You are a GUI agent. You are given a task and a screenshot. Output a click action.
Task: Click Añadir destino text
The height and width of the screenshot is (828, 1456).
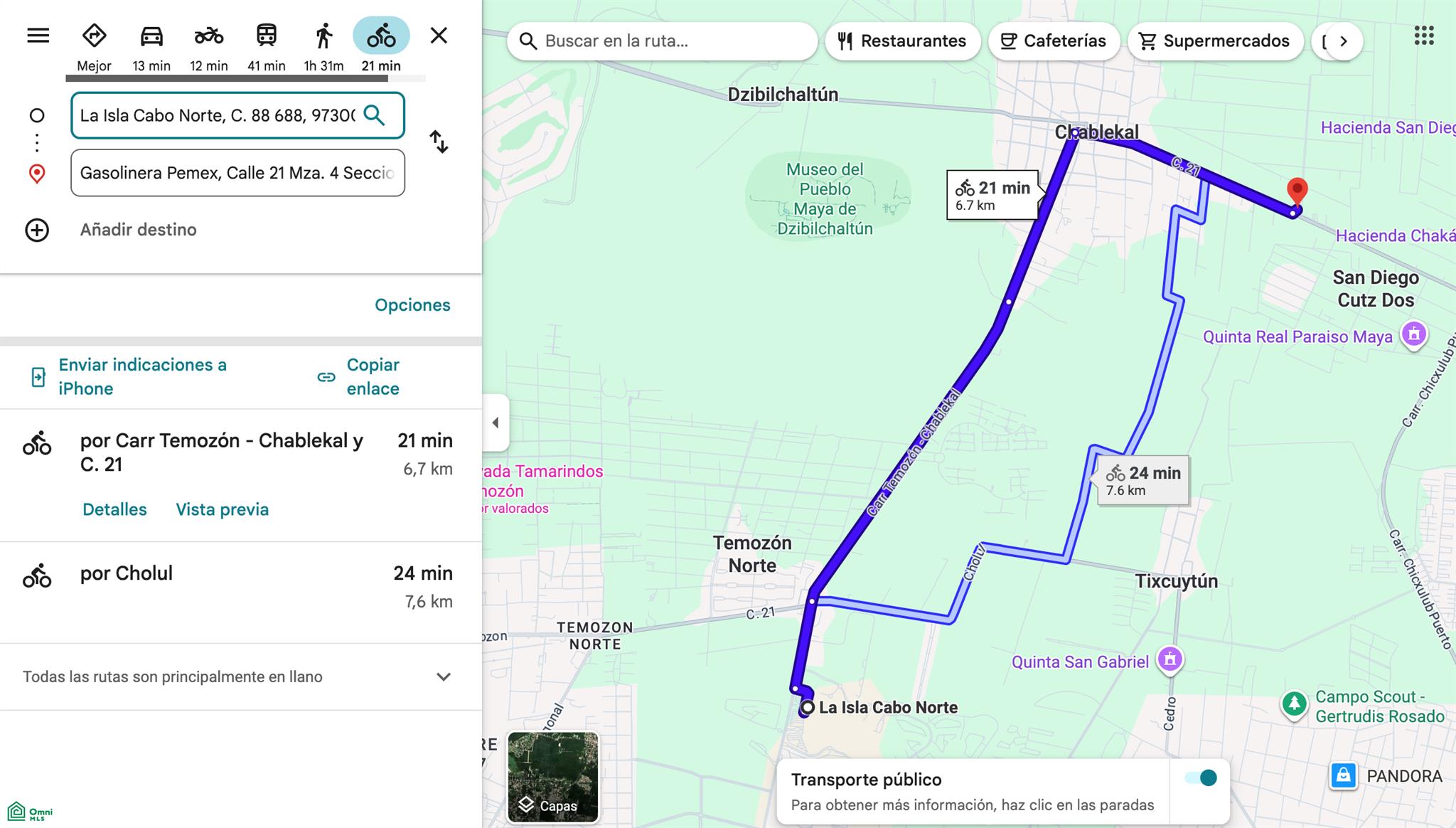(x=139, y=230)
